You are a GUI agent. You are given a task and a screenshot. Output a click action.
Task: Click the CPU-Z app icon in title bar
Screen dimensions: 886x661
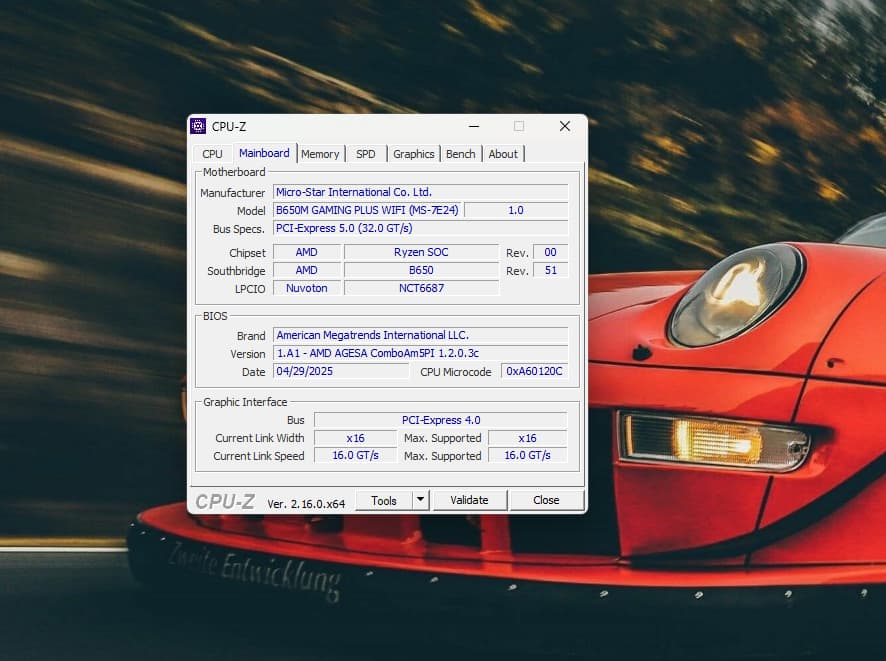coord(198,126)
